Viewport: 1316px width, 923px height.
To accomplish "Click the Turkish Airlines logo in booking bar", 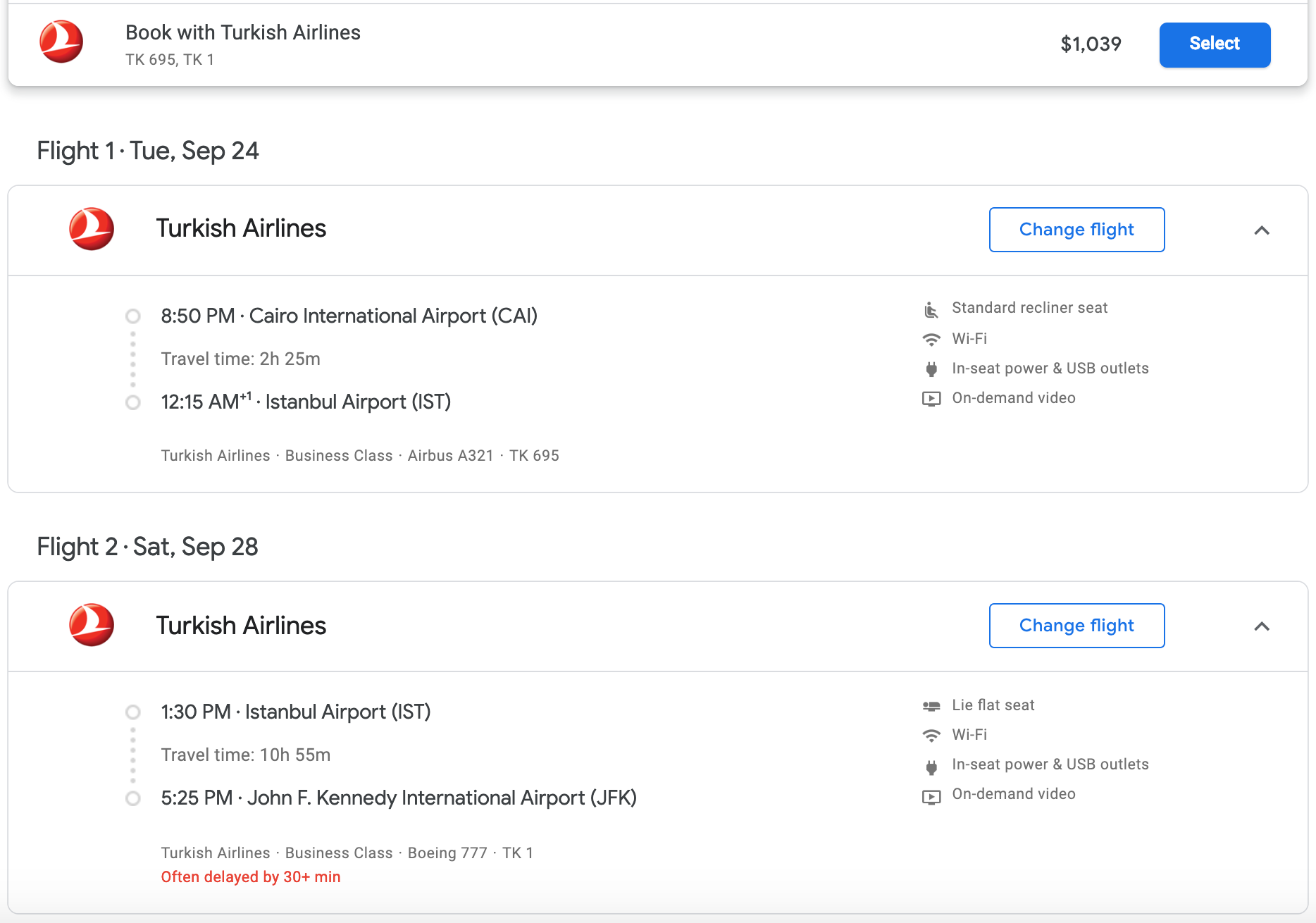I will tap(61, 42).
